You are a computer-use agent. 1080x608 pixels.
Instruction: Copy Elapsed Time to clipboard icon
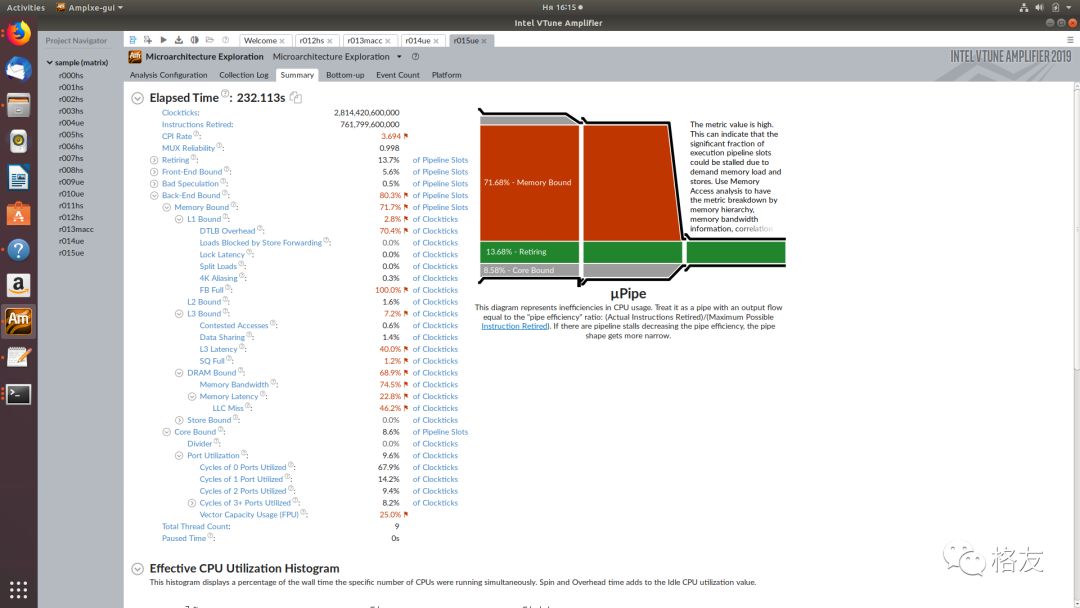pos(296,98)
